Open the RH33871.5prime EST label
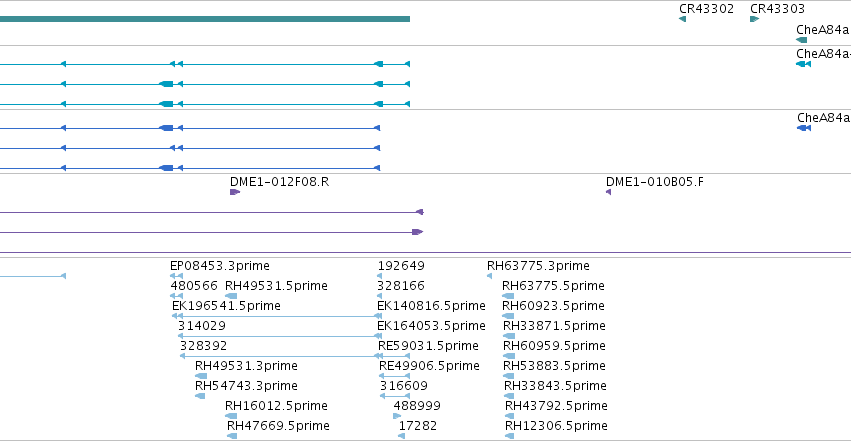The image size is (851, 441). pos(554,326)
